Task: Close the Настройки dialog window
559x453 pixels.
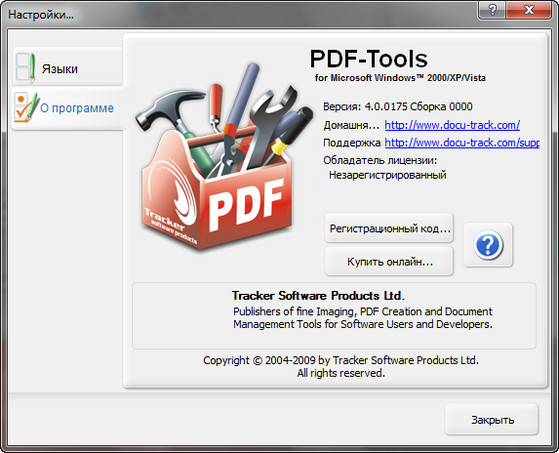Action: (529, 10)
